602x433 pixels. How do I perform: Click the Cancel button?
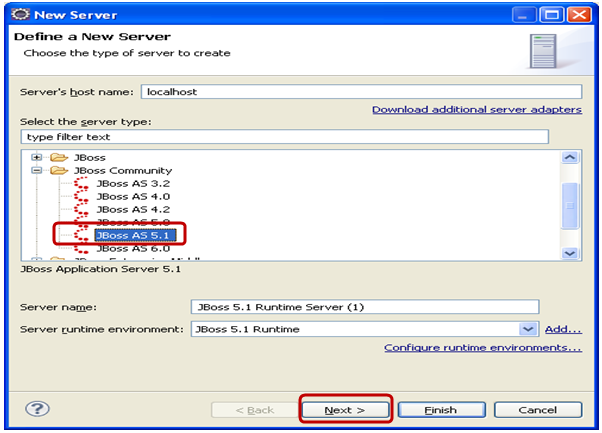[x=538, y=410]
